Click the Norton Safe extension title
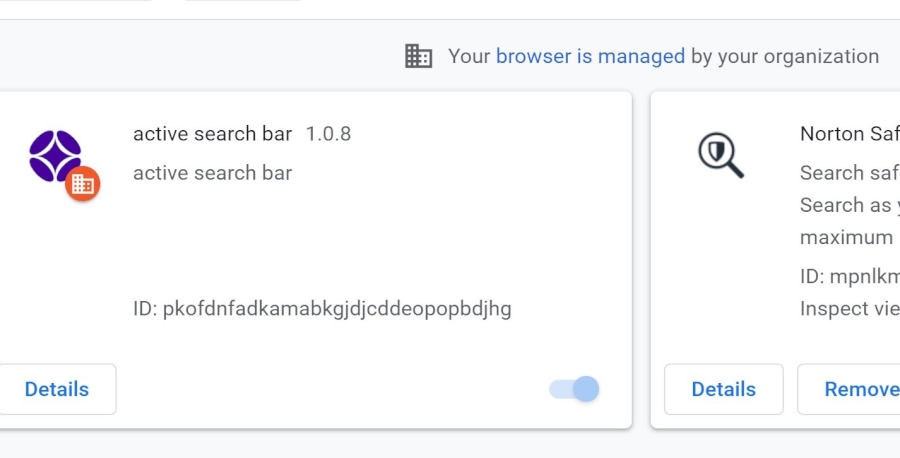 850,133
